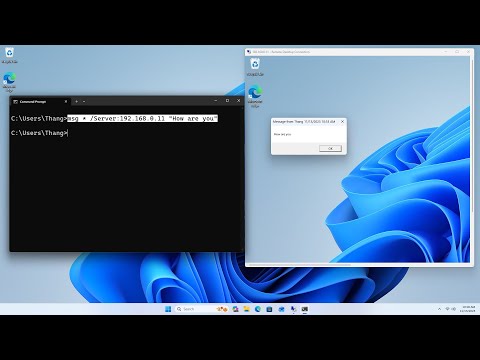
Task: Open the Copilot icon on the taskbar
Action: point(236,309)
